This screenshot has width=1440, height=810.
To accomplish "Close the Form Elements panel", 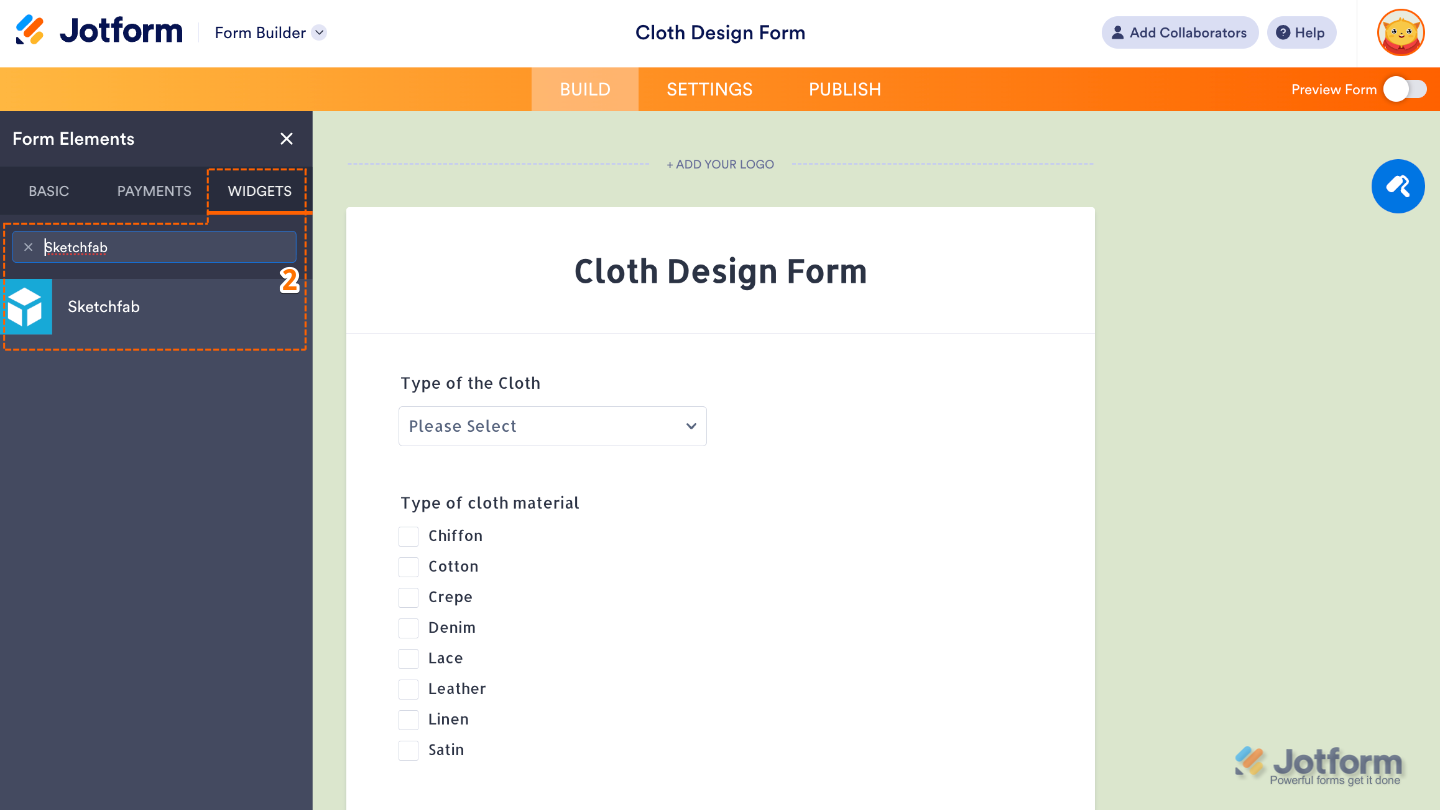I will (286, 139).
